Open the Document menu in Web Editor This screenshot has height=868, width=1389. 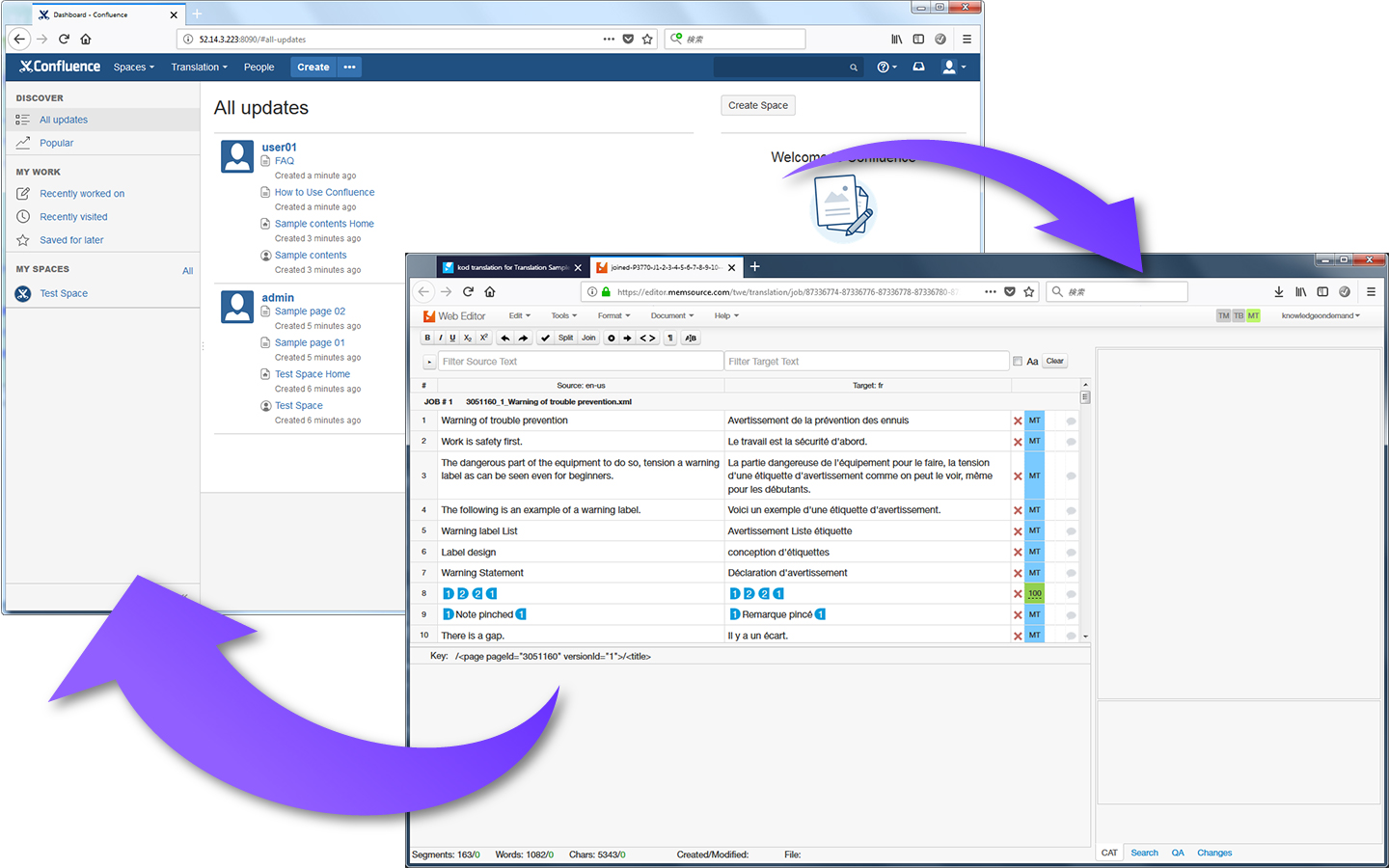pyautogui.click(x=671, y=315)
